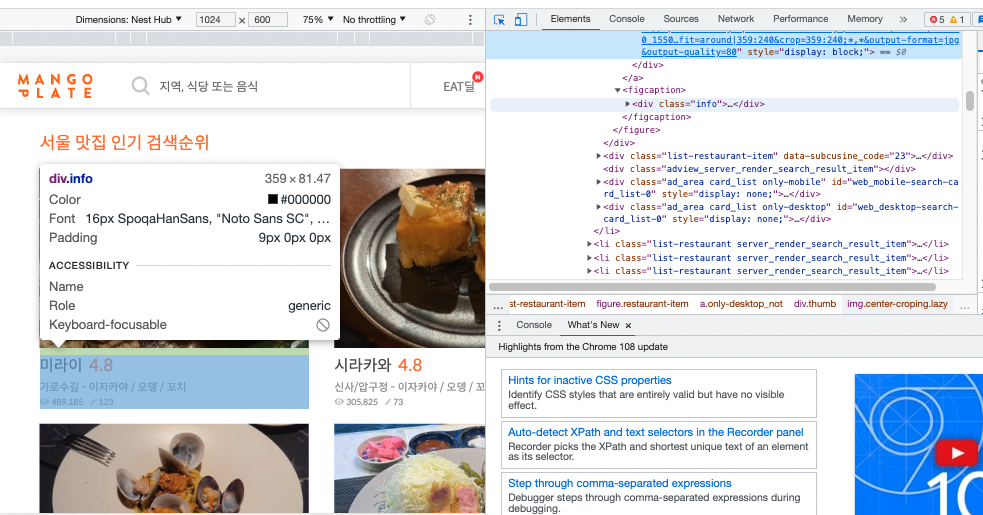Image resolution: width=983 pixels, height=515 pixels.
Task: Expand the div class info node
Action: pos(628,104)
